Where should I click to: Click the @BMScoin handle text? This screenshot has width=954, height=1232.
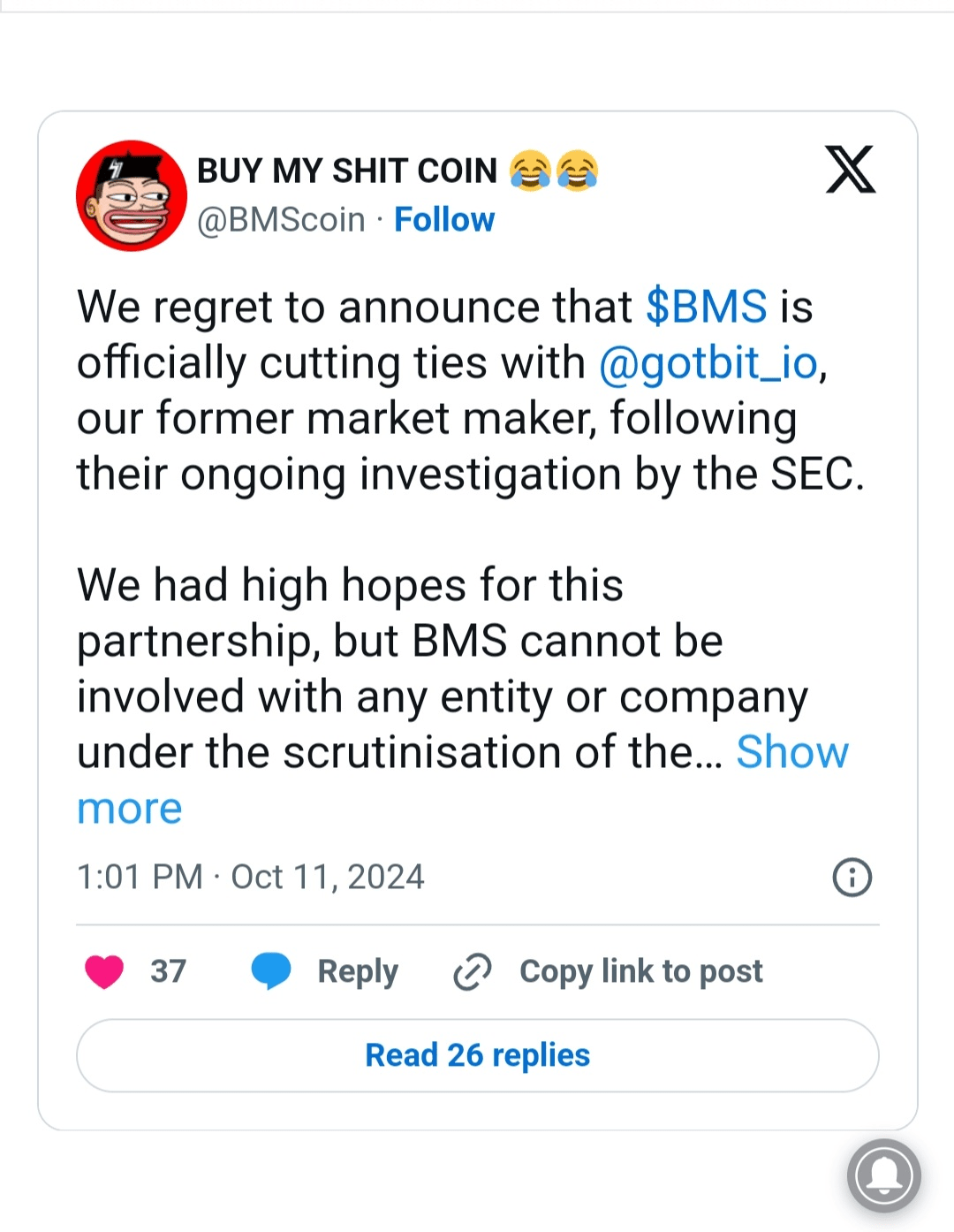(x=281, y=219)
